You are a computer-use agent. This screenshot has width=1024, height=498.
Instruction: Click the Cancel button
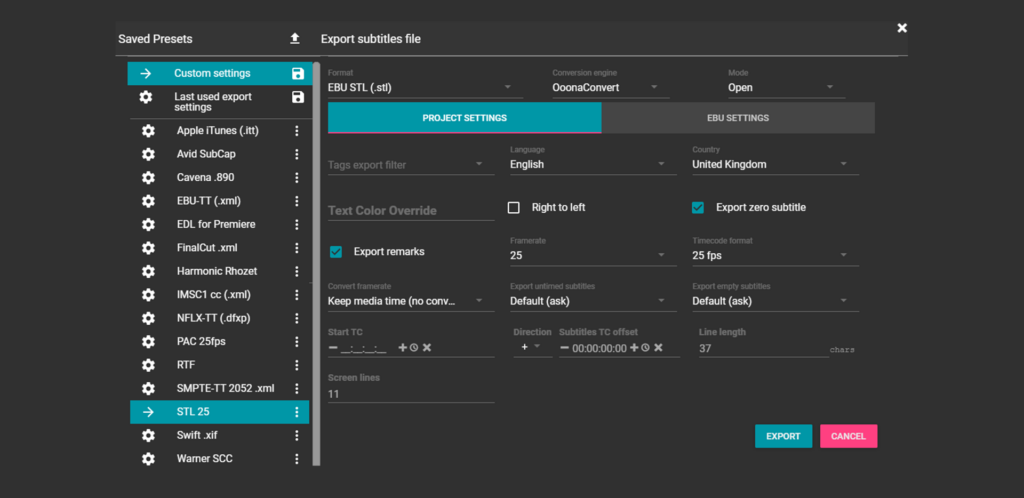click(x=848, y=436)
